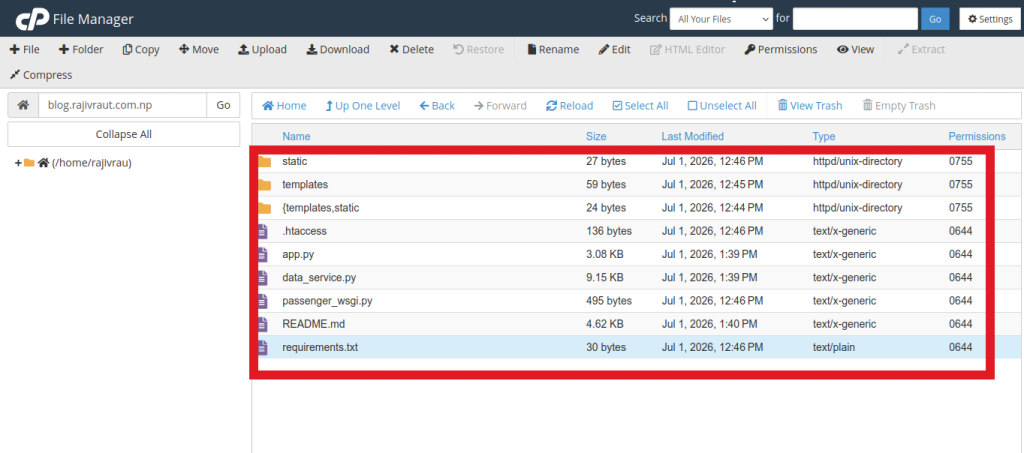The height and width of the screenshot is (453, 1024).
Task: Click the README.md file icon
Action: (263, 324)
